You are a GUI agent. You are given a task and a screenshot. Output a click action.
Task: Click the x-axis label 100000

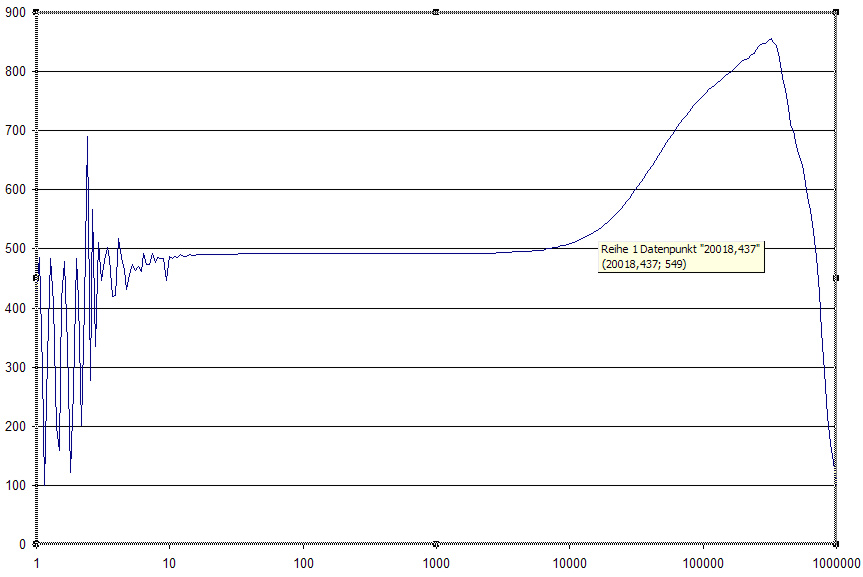702,563
